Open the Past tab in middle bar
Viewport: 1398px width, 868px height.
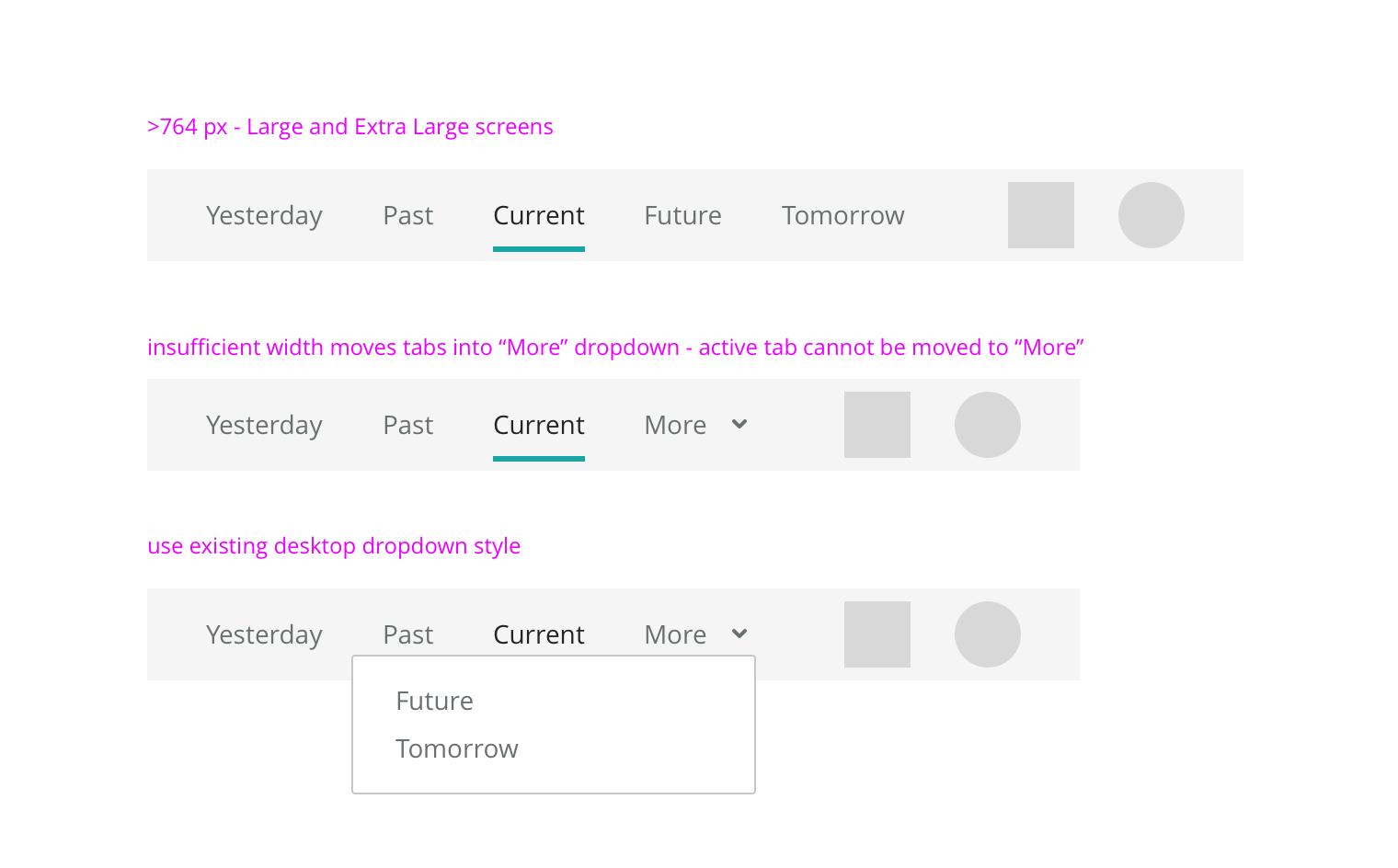pyautogui.click(x=407, y=425)
